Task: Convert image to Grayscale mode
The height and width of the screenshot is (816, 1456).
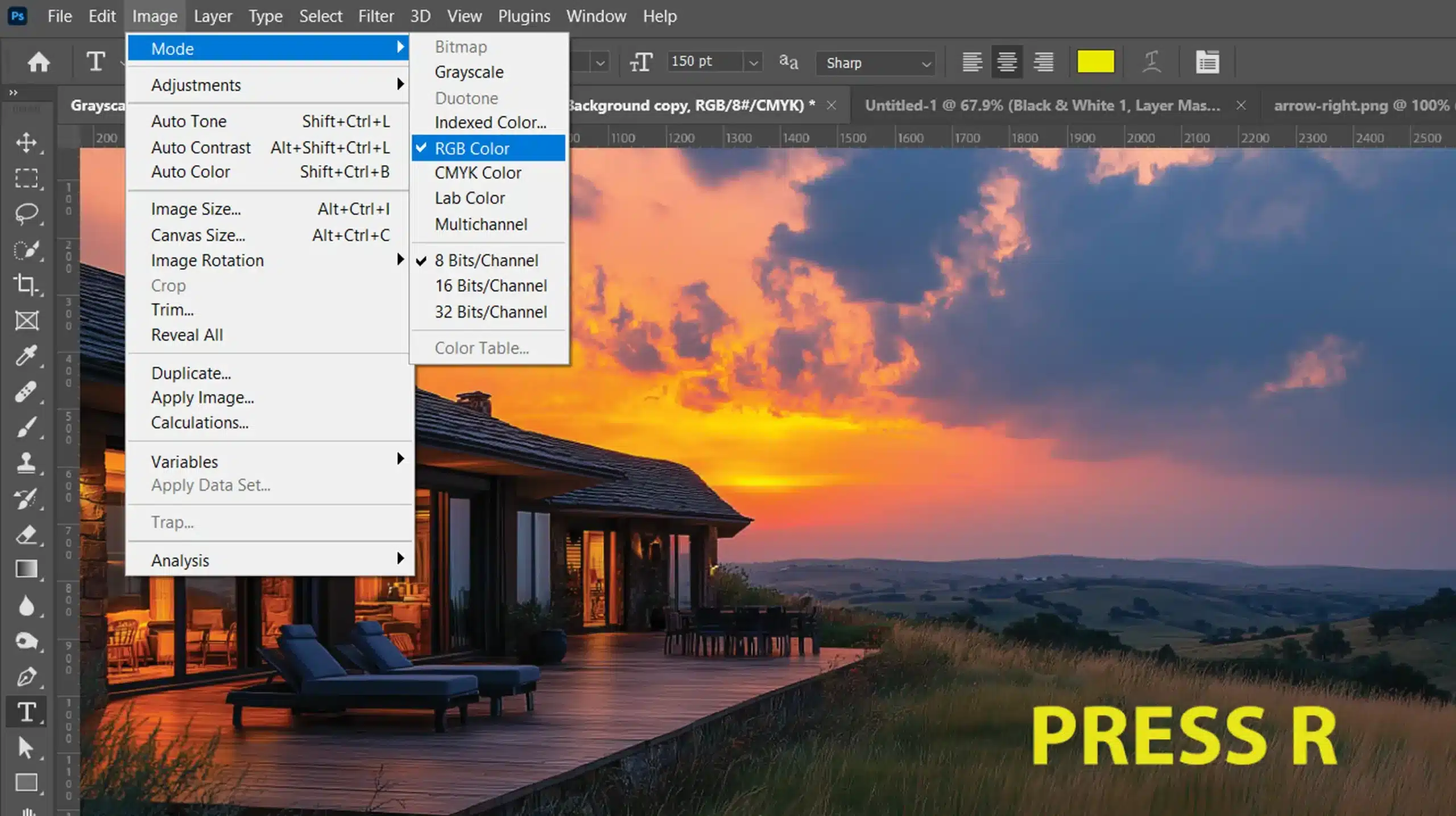Action: pyautogui.click(x=489, y=72)
